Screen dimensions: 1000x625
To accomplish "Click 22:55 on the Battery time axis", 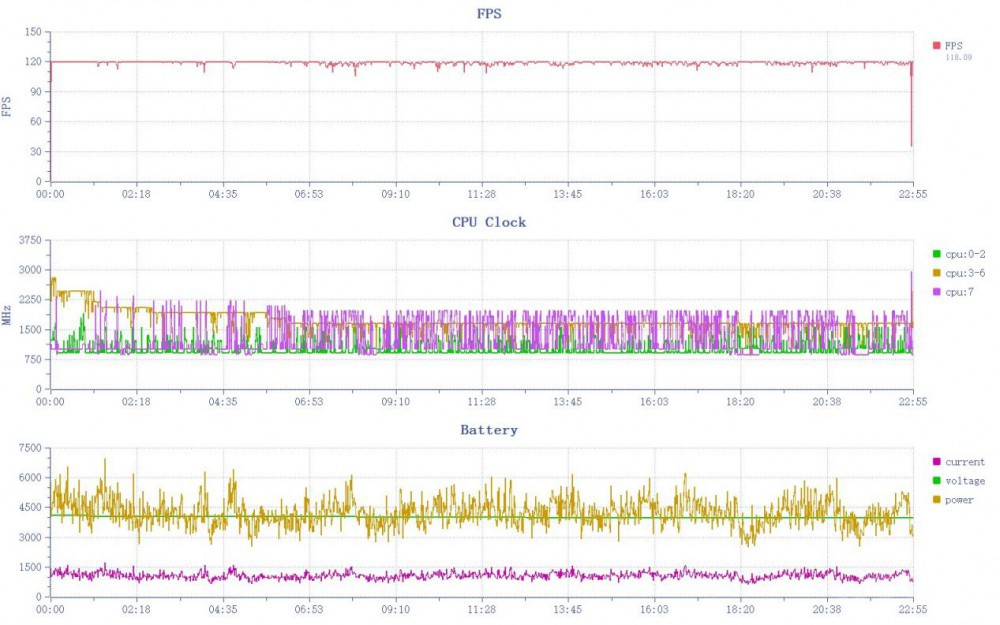I will pyautogui.click(x=913, y=610).
